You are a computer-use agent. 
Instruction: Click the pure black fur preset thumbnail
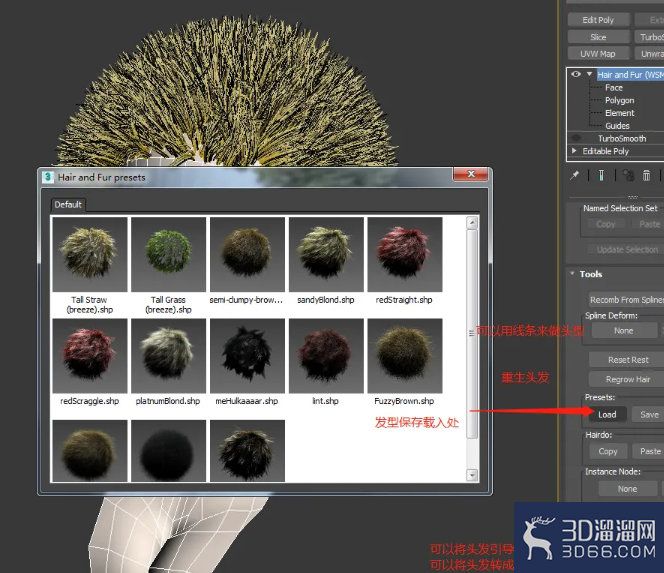click(x=169, y=451)
